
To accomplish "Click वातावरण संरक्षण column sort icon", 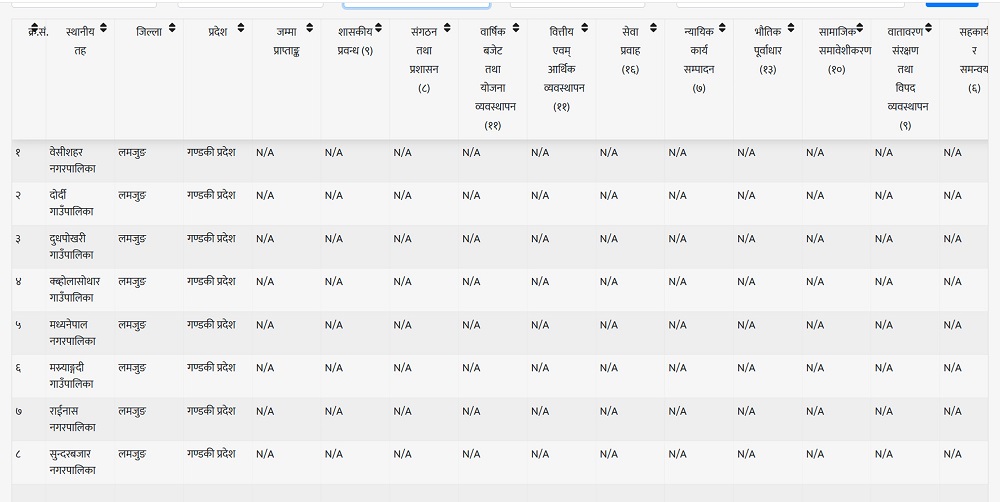I will (x=928, y=30).
